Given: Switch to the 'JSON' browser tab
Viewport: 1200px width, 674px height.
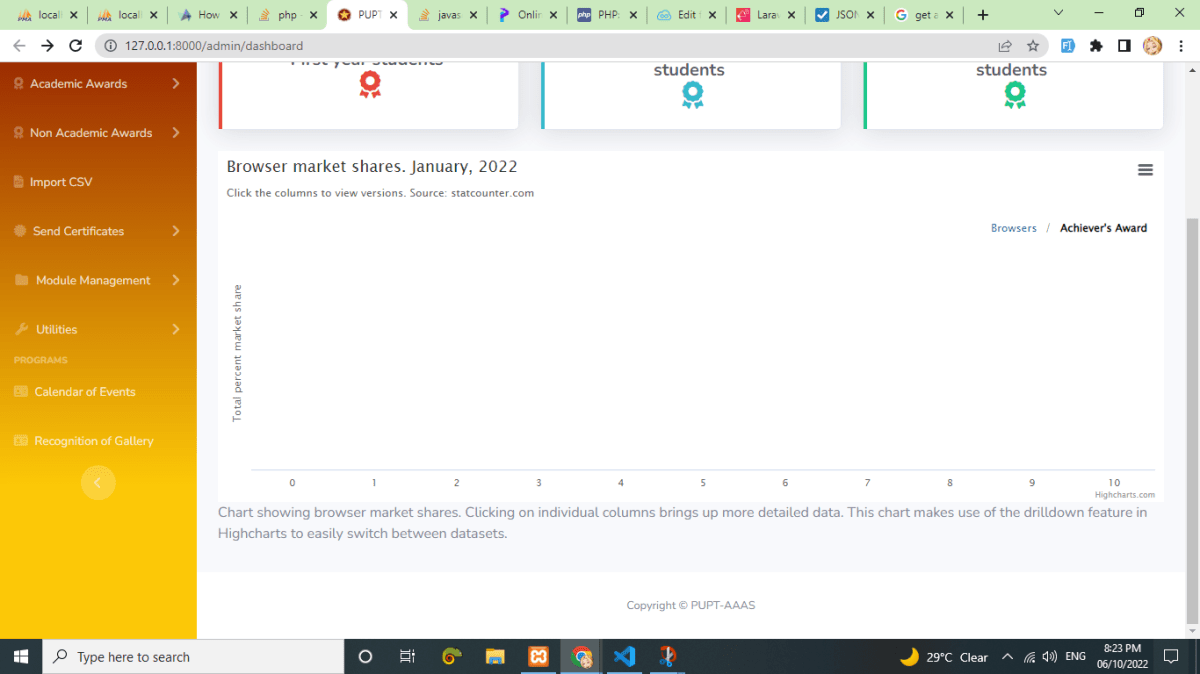Looking at the screenshot, I should pyautogui.click(x=845, y=15).
